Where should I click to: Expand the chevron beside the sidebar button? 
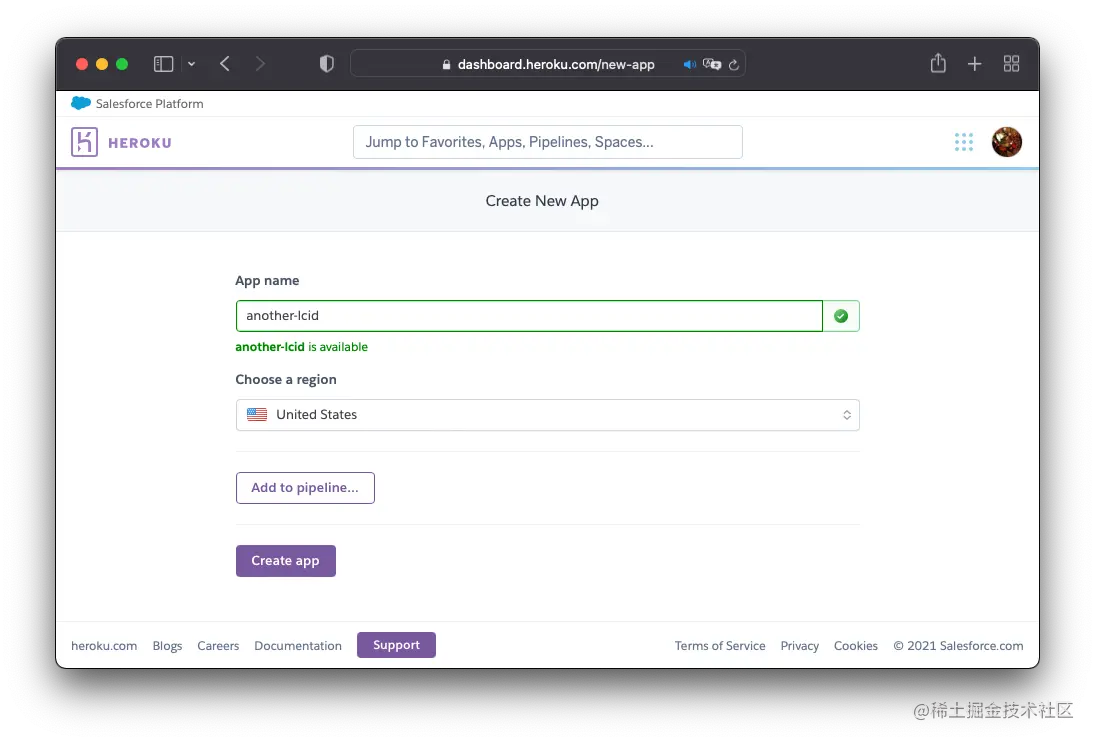[191, 63]
